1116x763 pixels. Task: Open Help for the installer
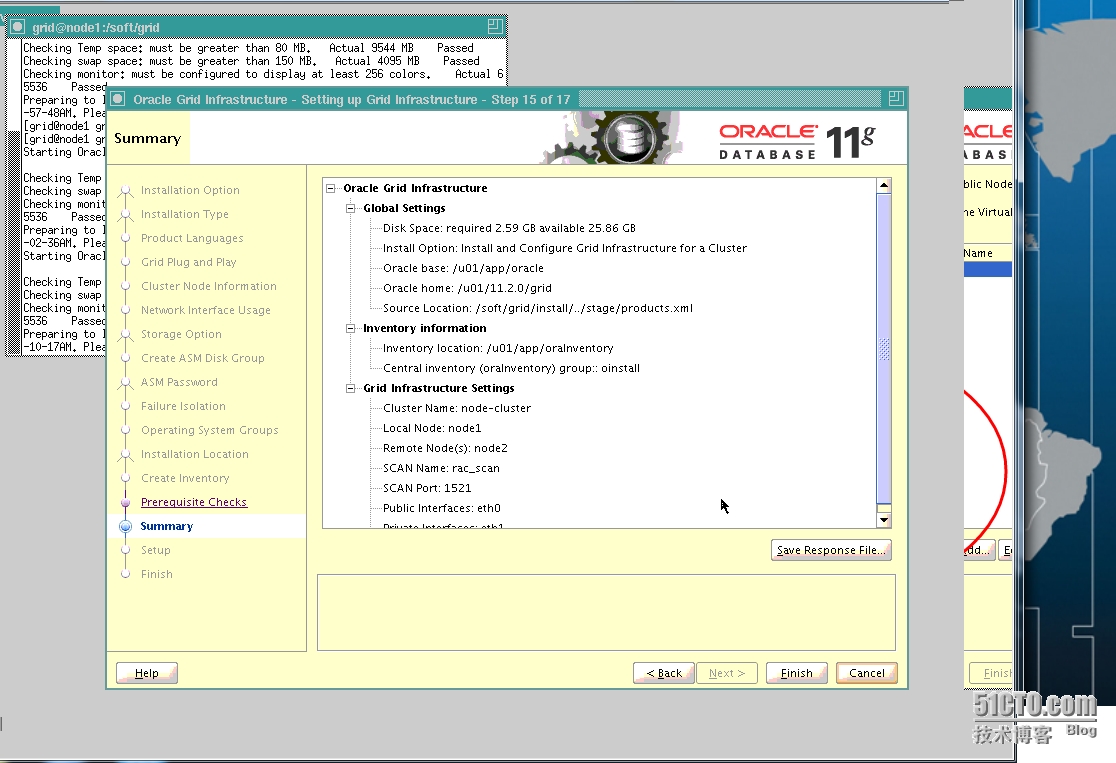tap(147, 673)
